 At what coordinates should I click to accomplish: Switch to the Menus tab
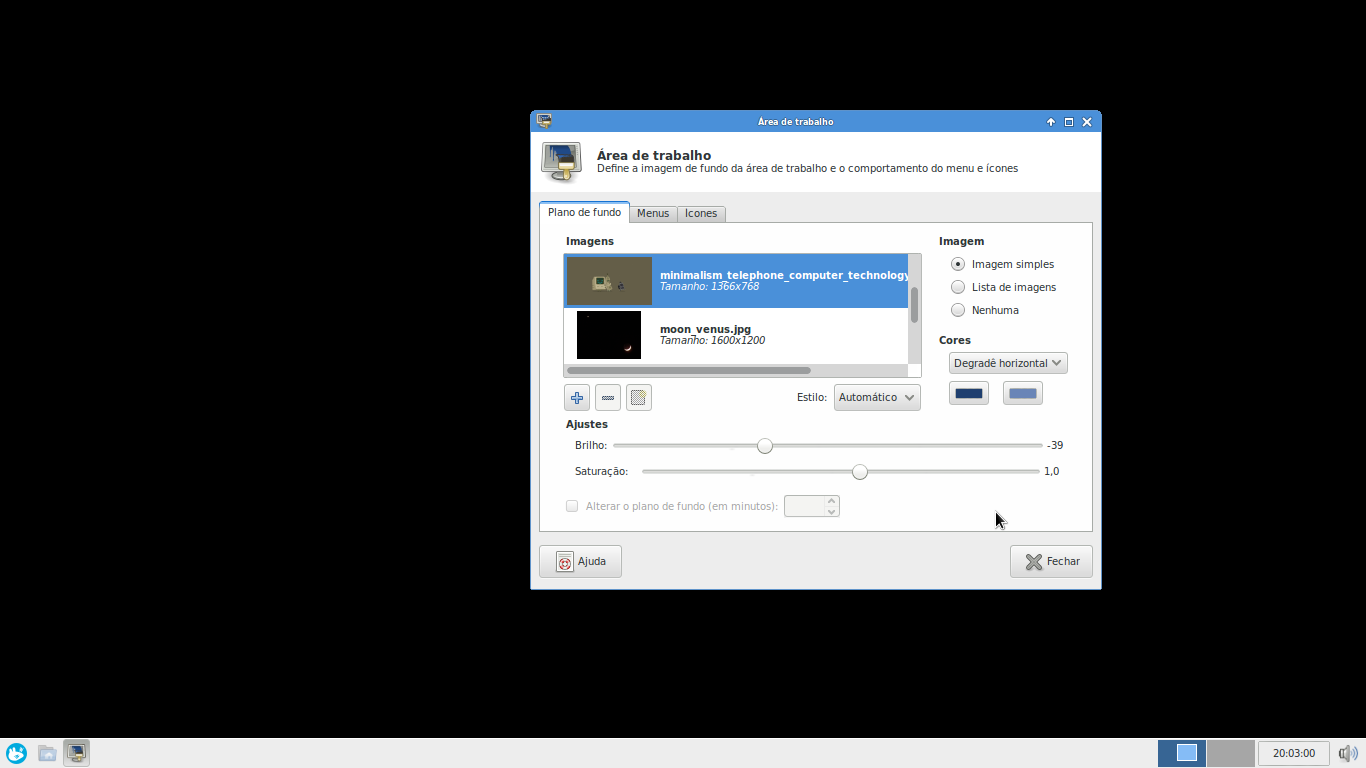click(653, 214)
